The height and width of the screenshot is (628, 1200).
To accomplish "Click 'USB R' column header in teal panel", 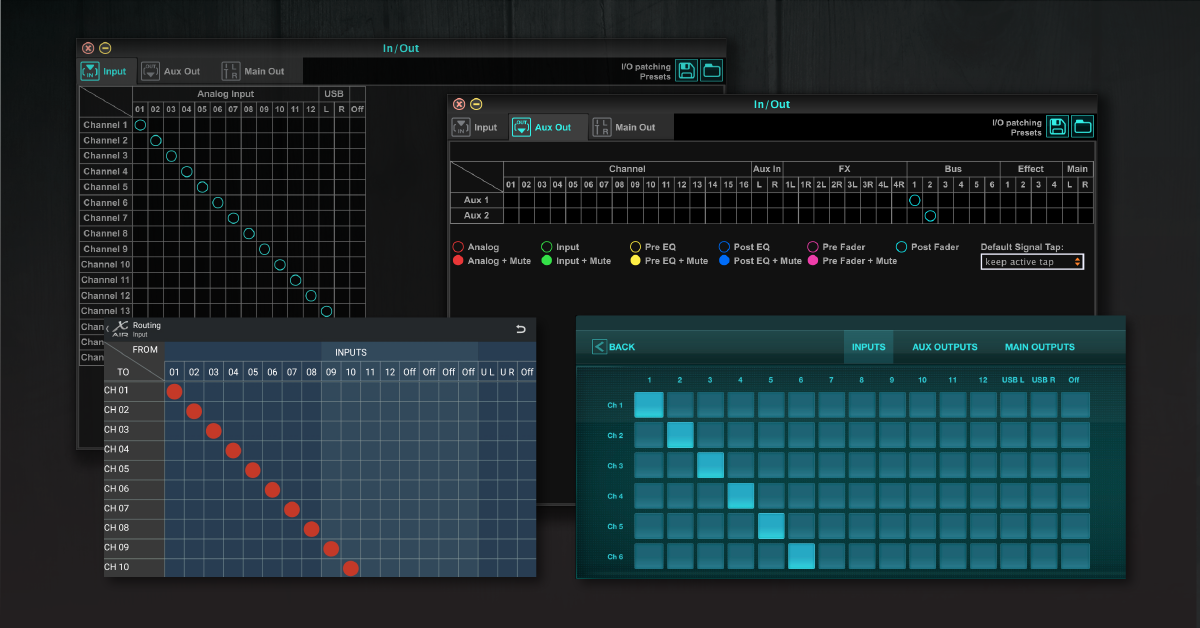I will [x=1044, y=380].
